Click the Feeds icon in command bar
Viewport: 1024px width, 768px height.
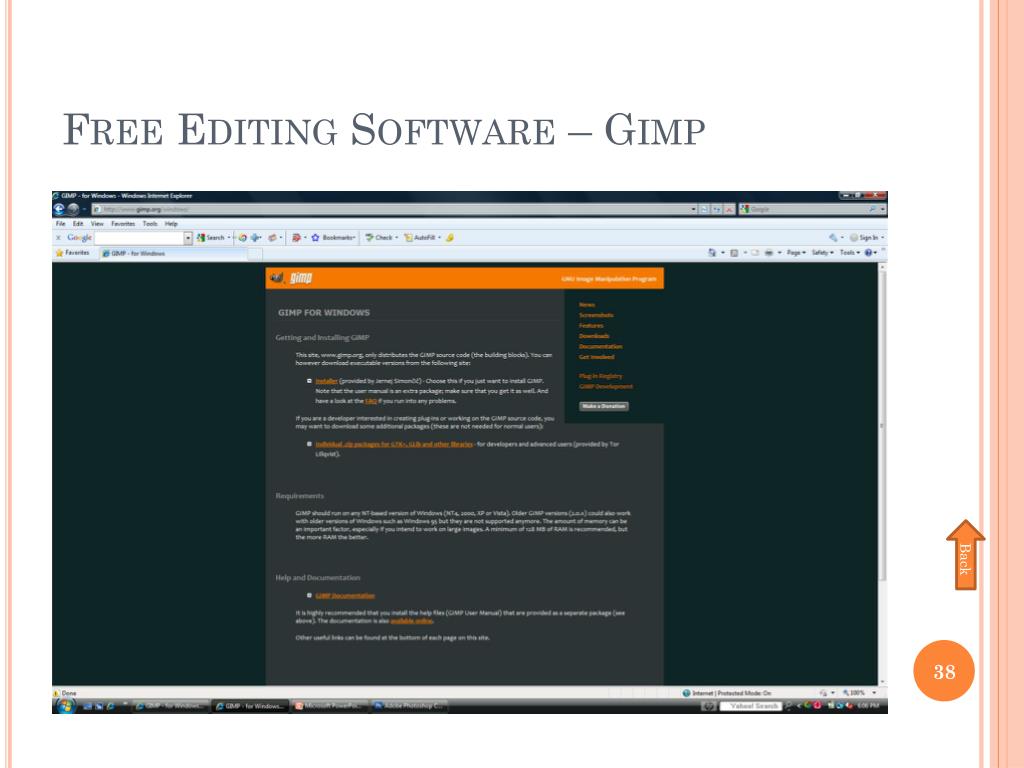[x=734, y=253]
